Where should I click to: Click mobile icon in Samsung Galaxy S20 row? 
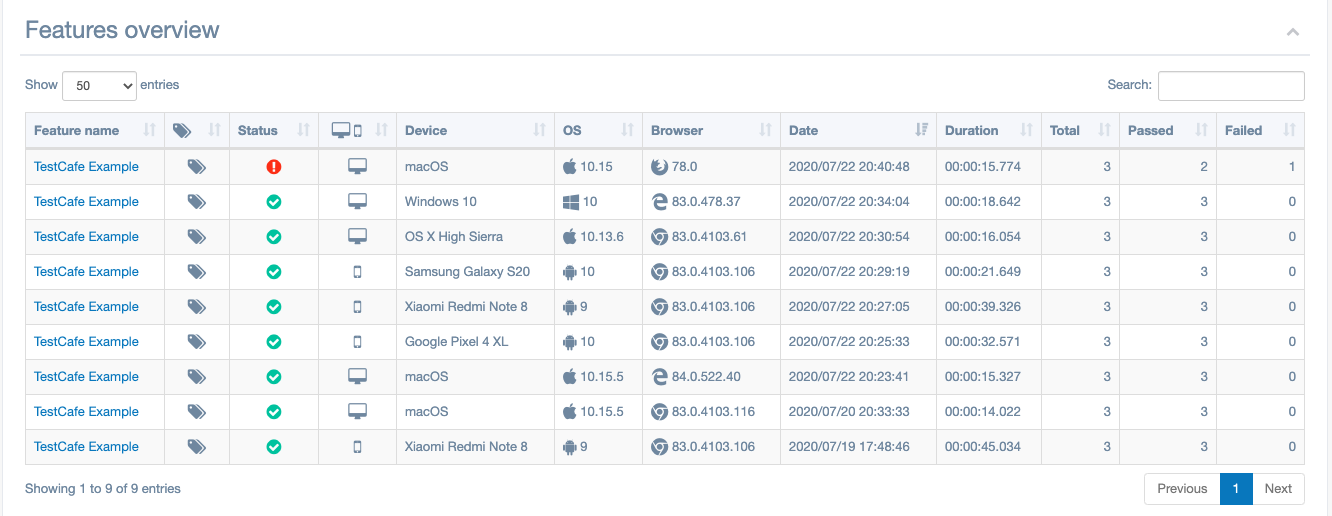pos(358,272)
